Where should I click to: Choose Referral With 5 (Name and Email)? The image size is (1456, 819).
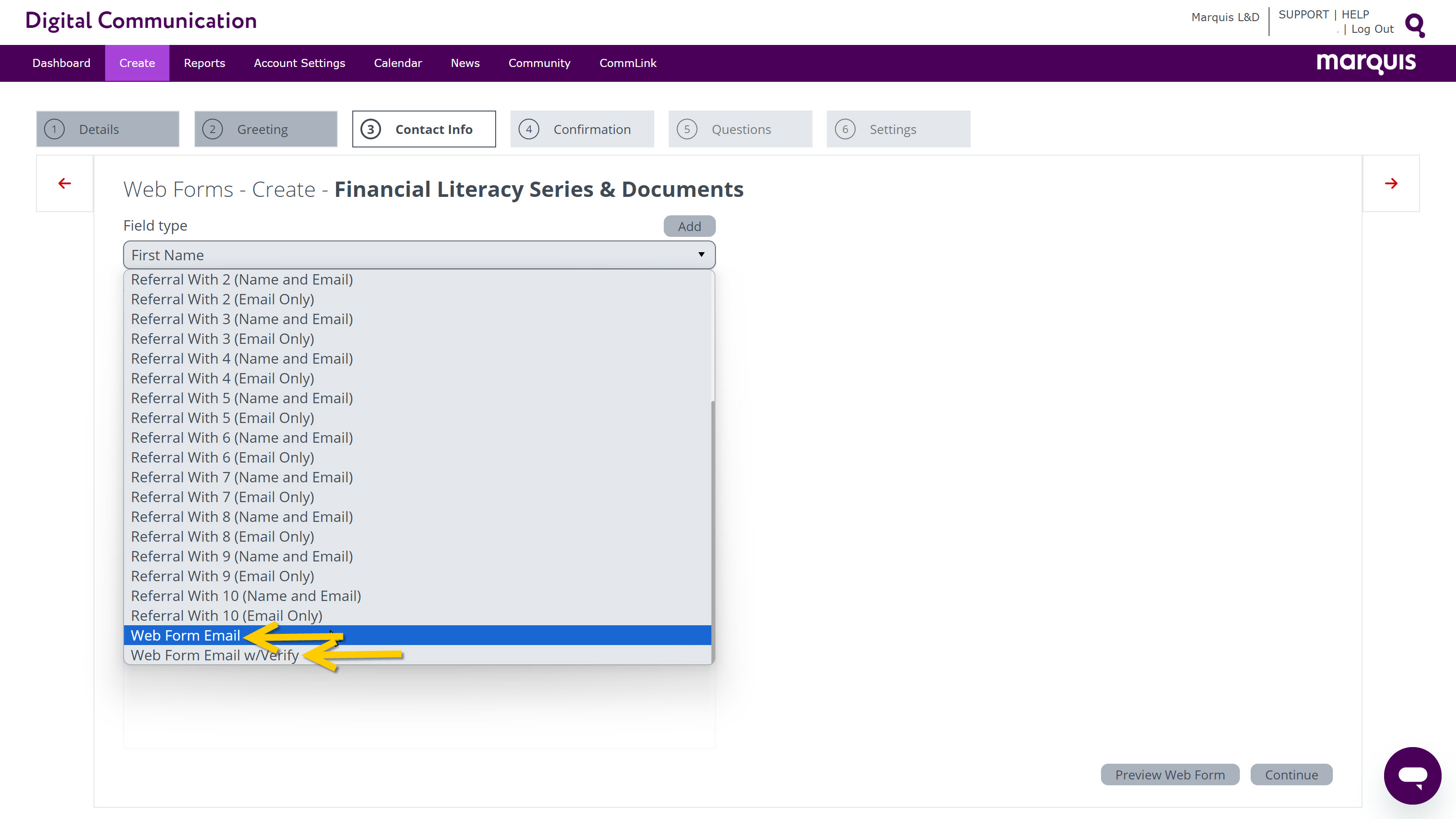tap(417, 398)
